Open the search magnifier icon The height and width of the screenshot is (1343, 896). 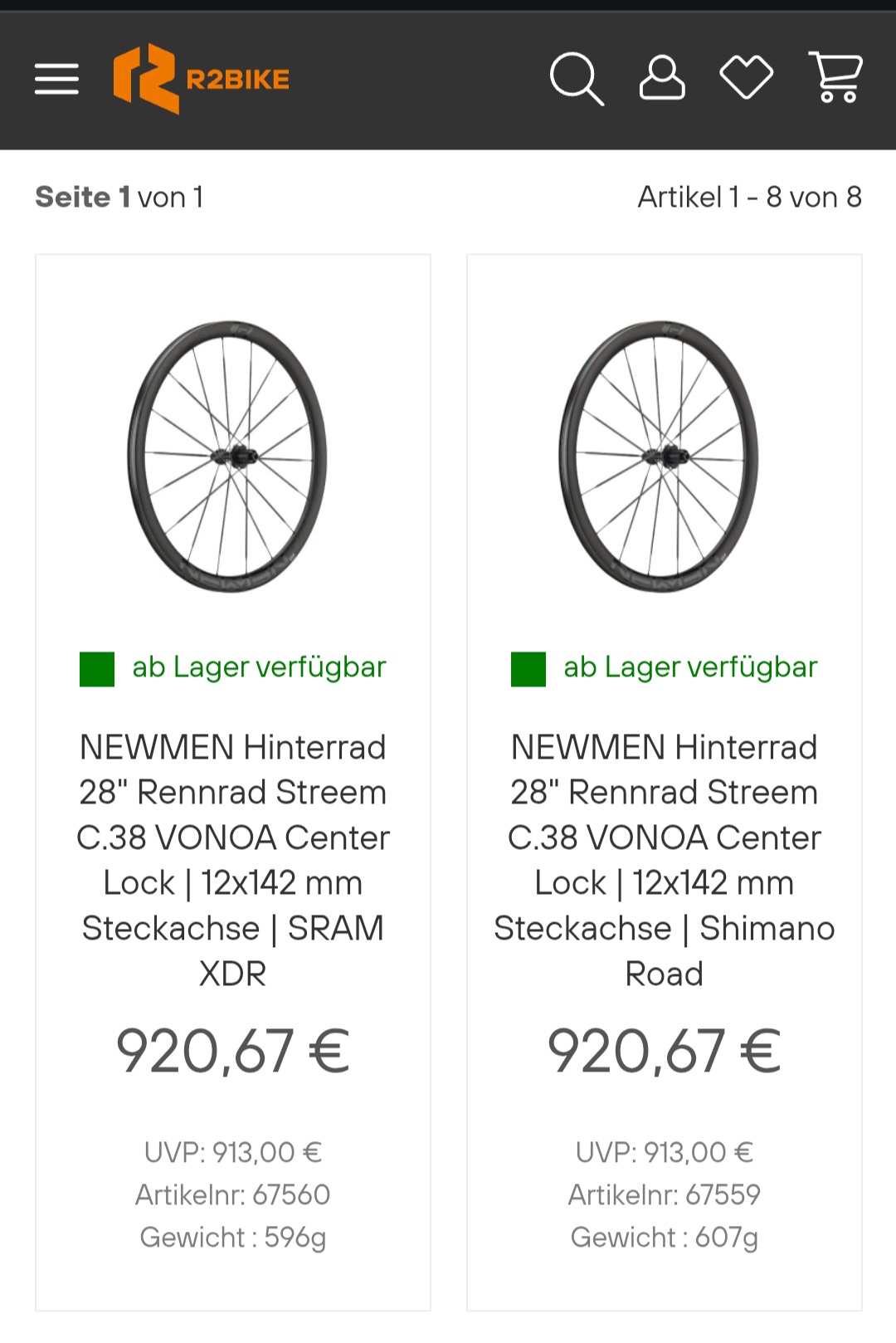577,80
